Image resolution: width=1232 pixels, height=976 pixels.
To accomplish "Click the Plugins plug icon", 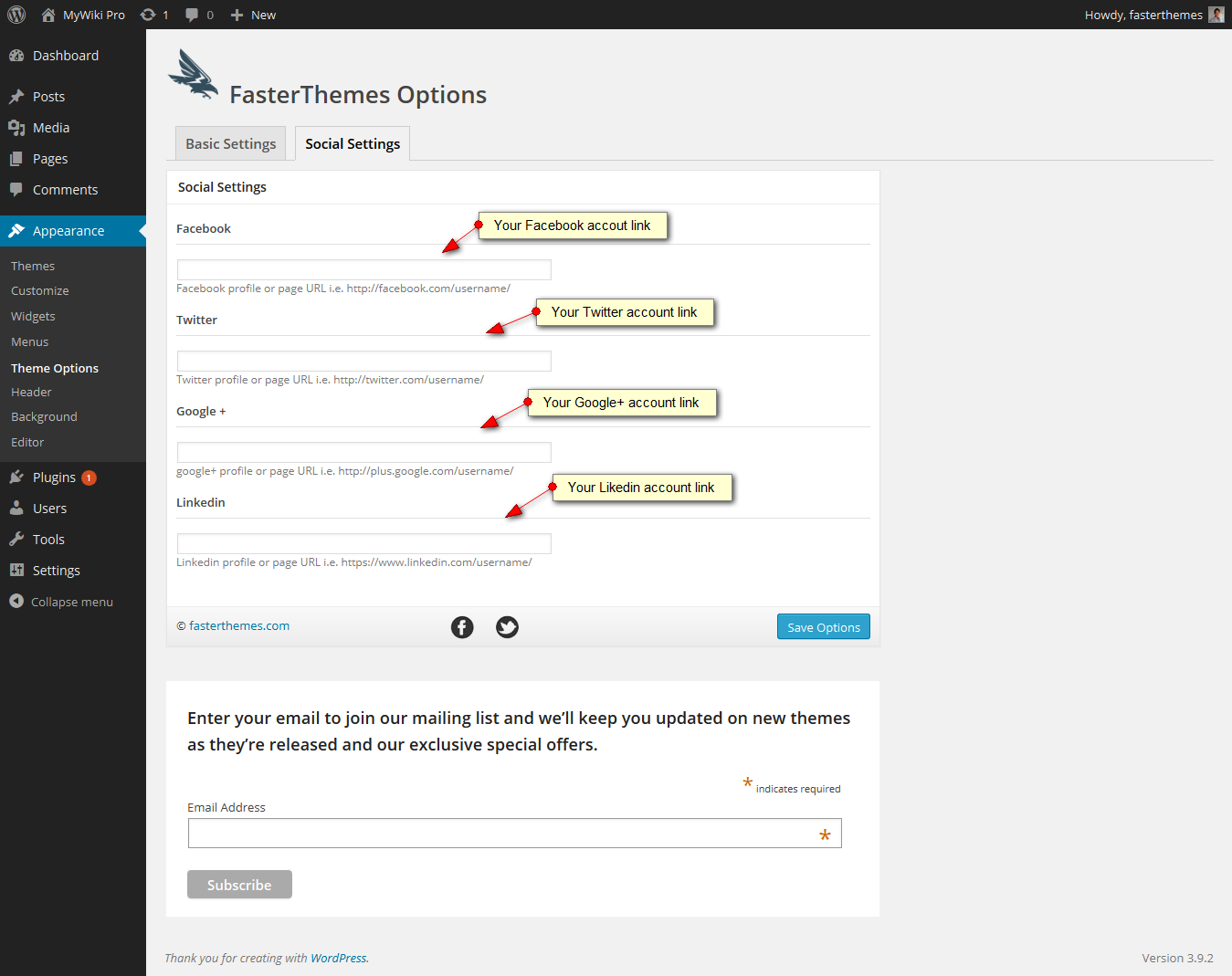I will (x=16, y=478).
